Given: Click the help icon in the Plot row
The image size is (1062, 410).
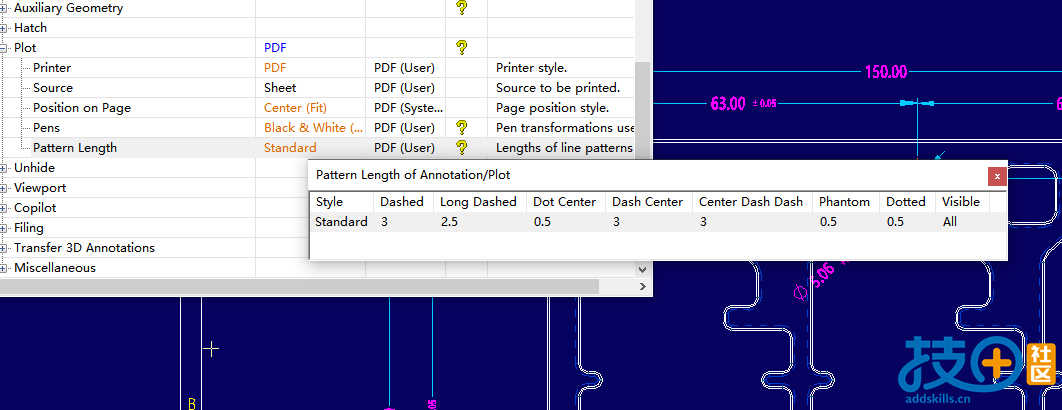Looking at the screenshot, I should (x=461, y=47).
